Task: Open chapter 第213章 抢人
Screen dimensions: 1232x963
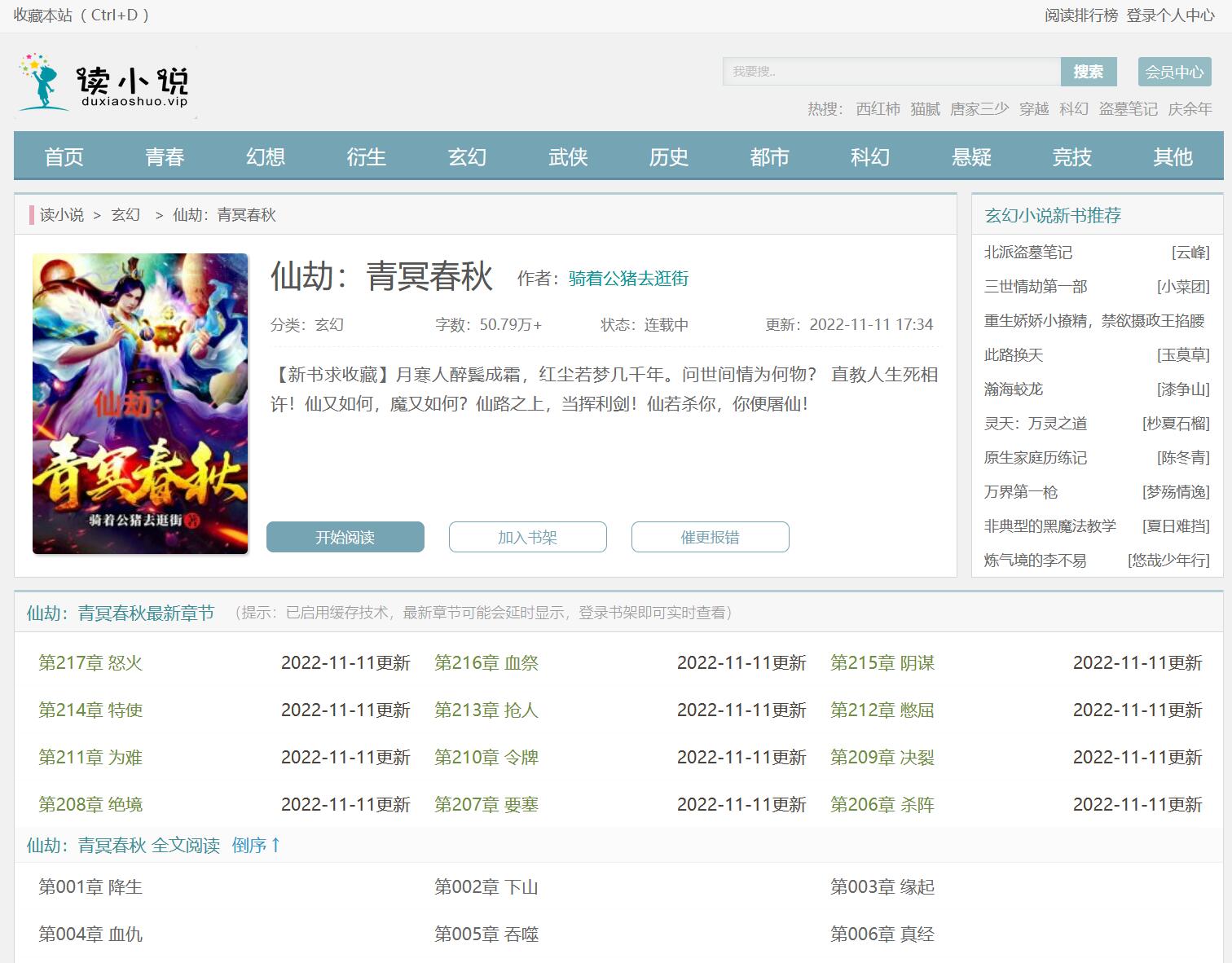Action: [x=486, y=710]
